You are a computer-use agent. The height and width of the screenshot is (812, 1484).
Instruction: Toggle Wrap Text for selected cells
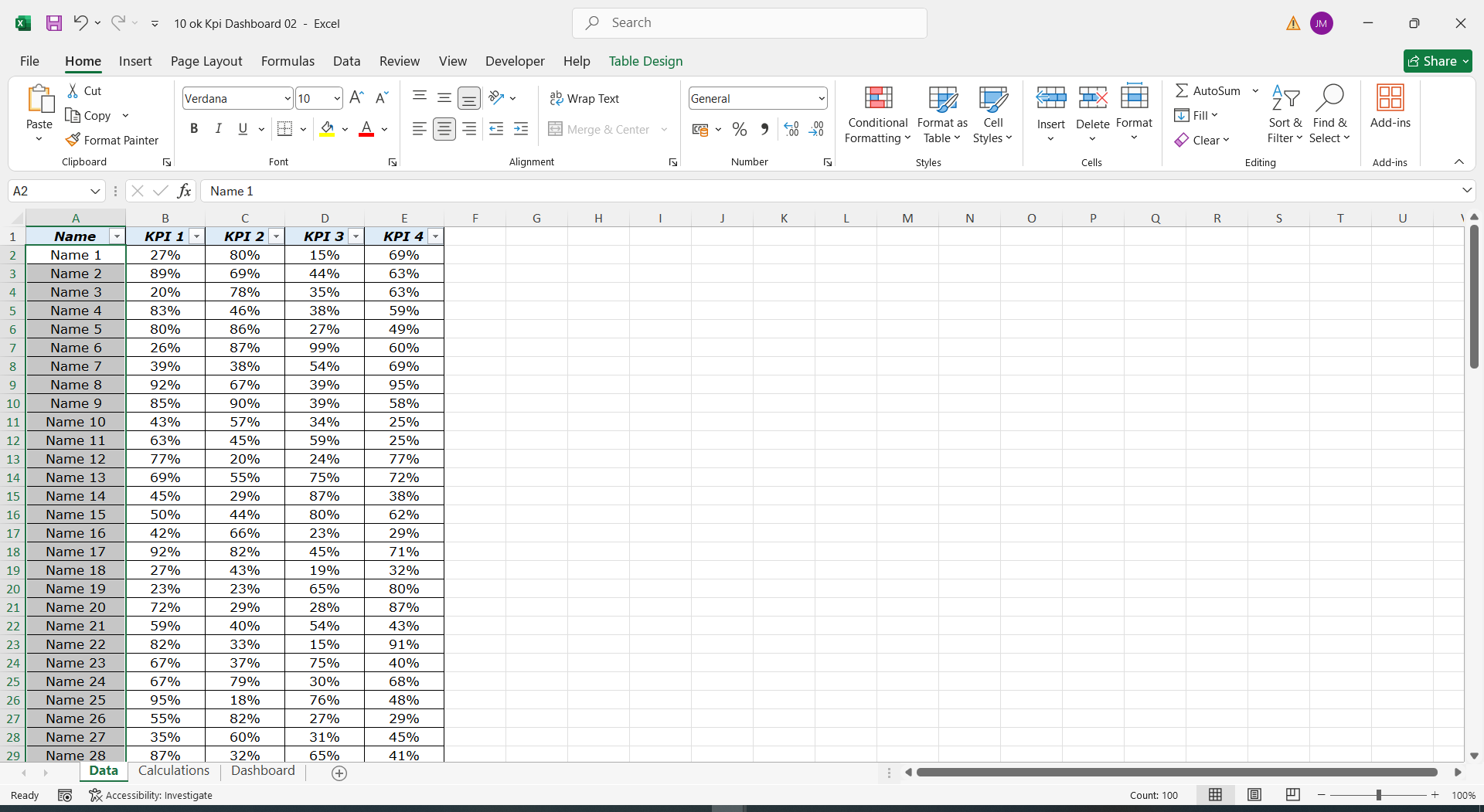click(584, 98)
